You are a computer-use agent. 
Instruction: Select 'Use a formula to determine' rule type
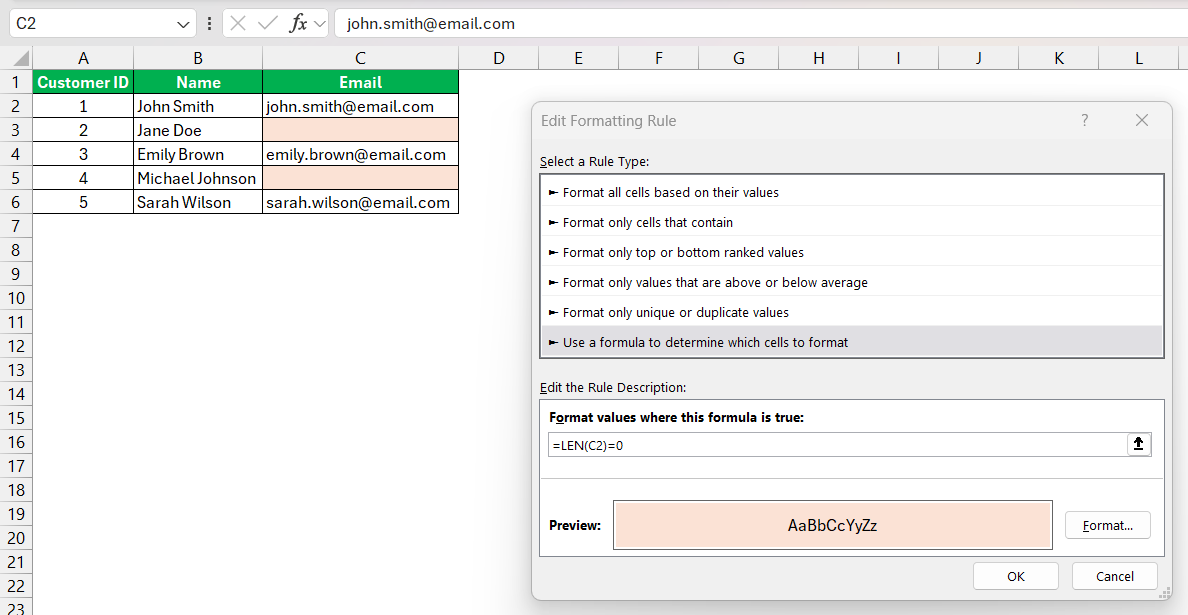tap(852, 342)
